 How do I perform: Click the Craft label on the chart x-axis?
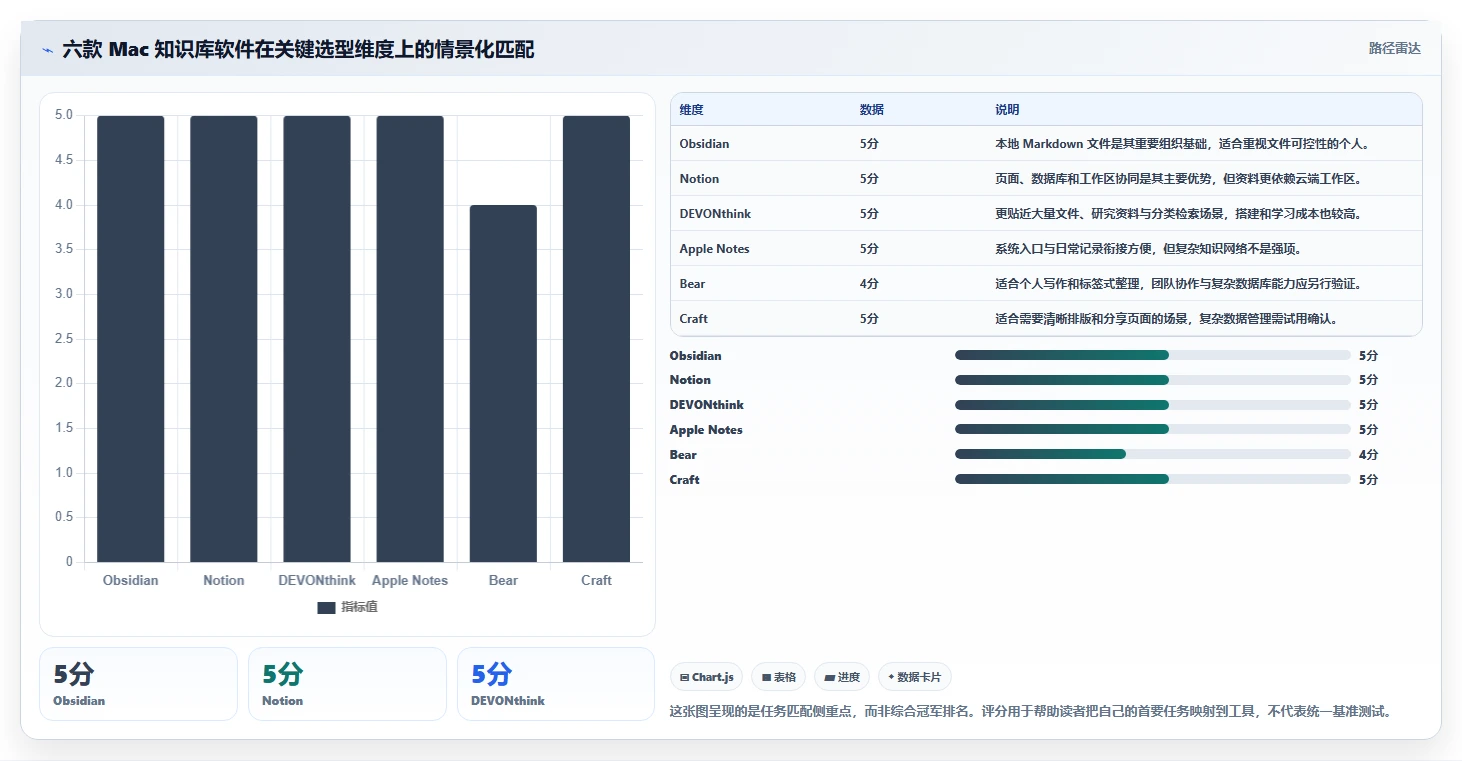(x=596, y=580)
